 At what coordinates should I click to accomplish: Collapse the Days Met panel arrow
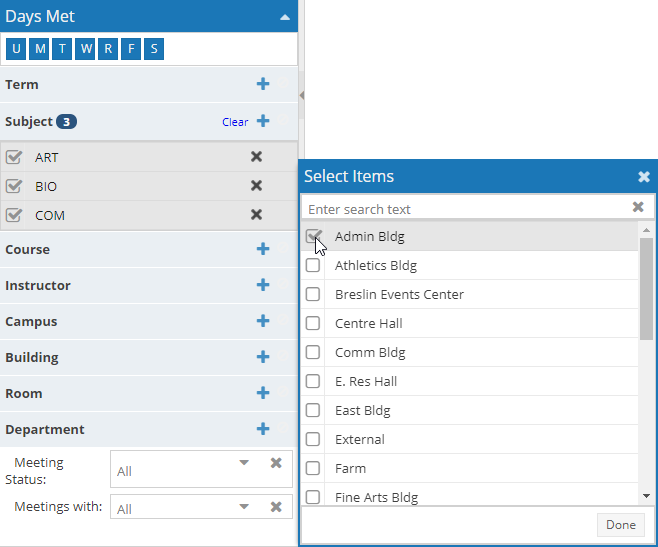pos(285,17)
